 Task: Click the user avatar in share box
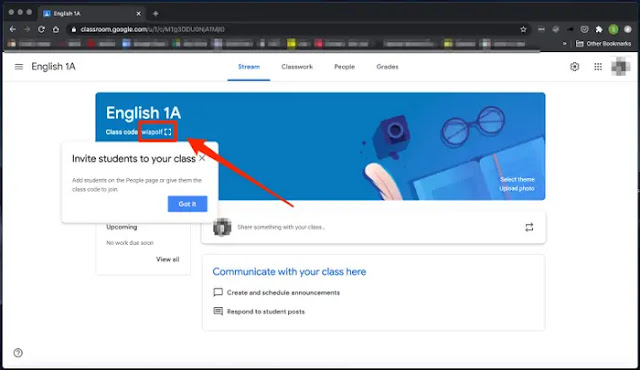click(x=222, y=227)
